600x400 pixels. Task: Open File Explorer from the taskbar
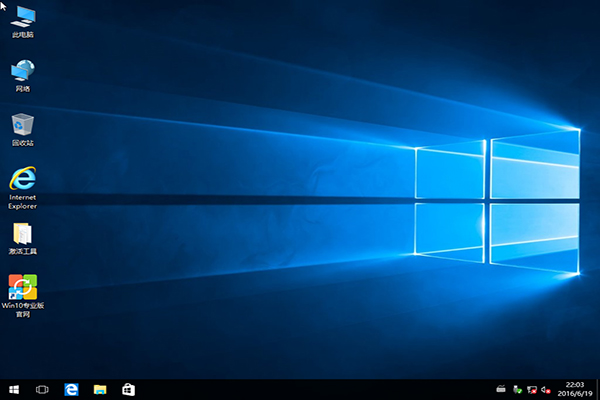(100, 389)
